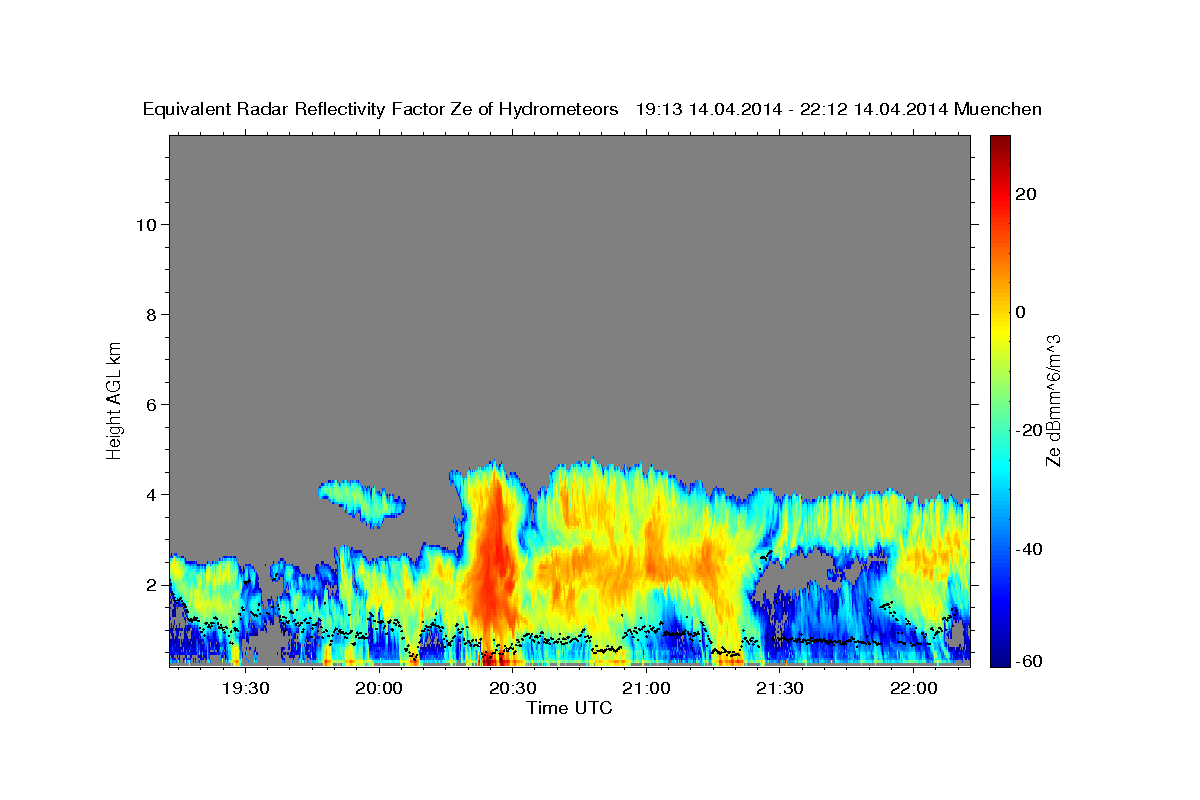Image resolution: width=1200 pixels, height=800 pixels.
Task: Click the 'Muenchen' location in the title
Action: tap(999, 109)
